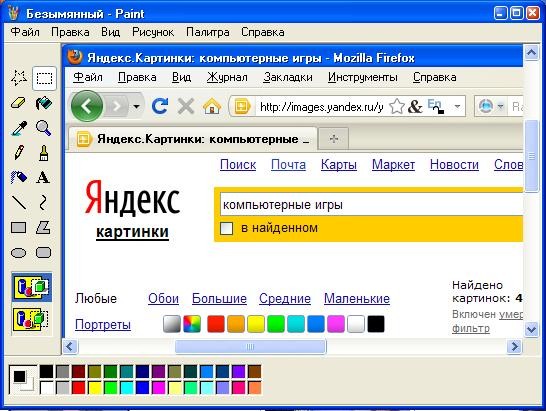Pick the multicolor Yandex filter swatch
This screenshot has width=546, height=411.
[x=192, y=324]
